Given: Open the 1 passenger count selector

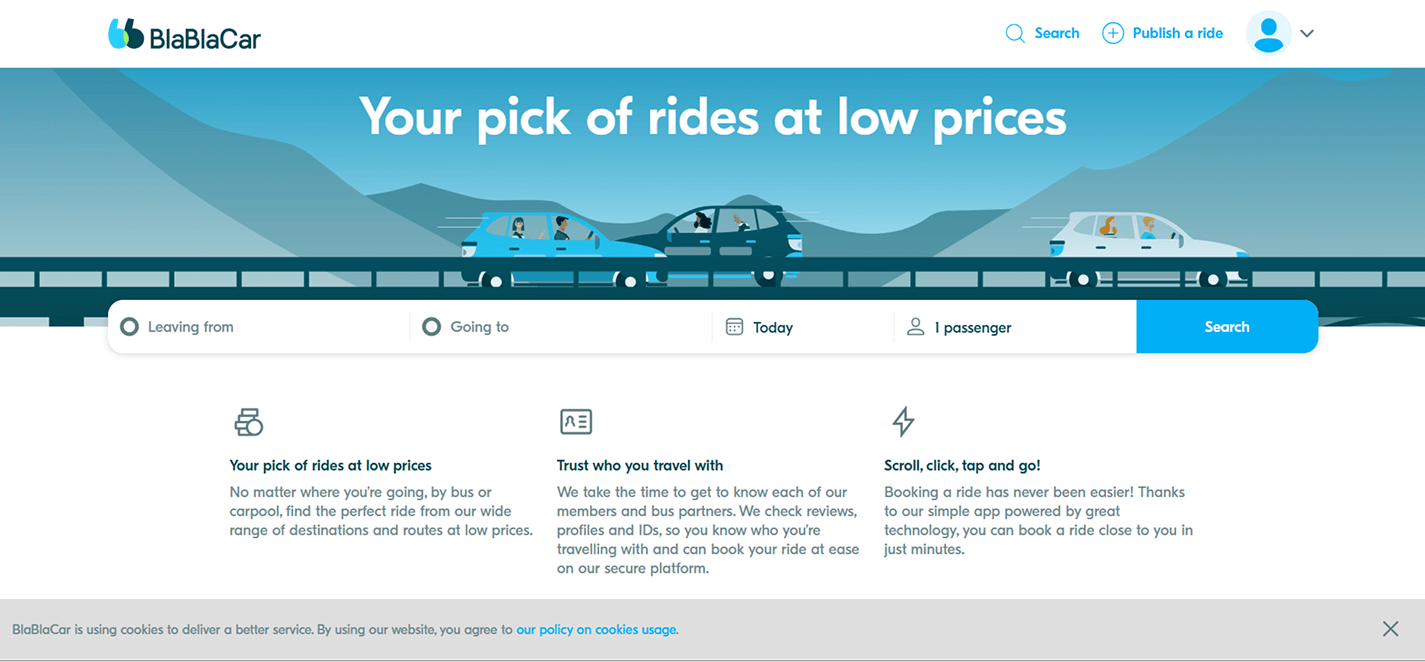Looking at the screenshot, I should coord(973,326).
